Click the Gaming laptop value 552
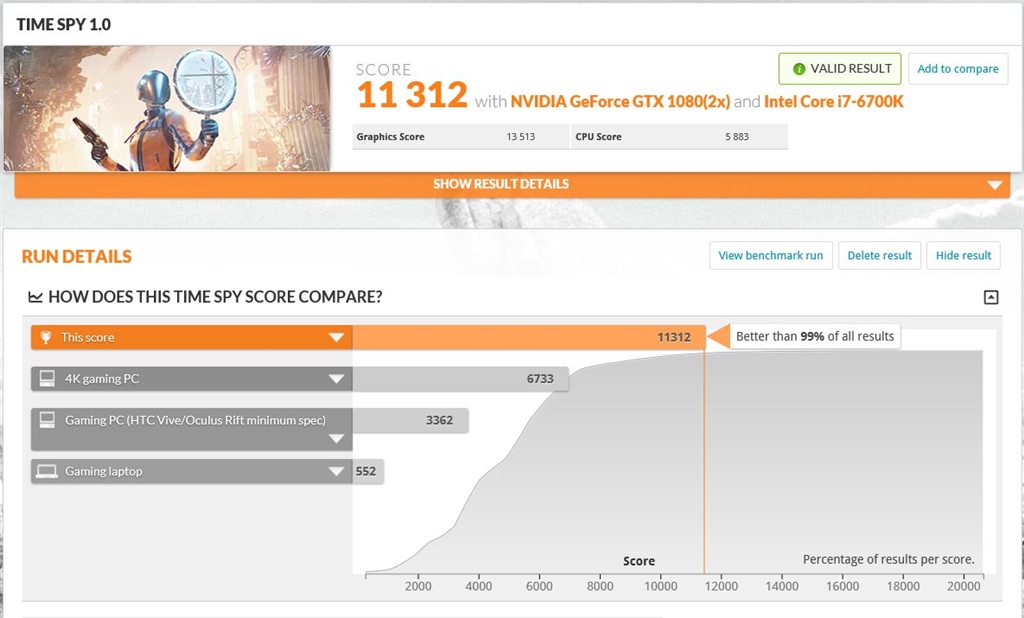The image size is (1024, 618). pyautogui.click(x=366, y=471)
